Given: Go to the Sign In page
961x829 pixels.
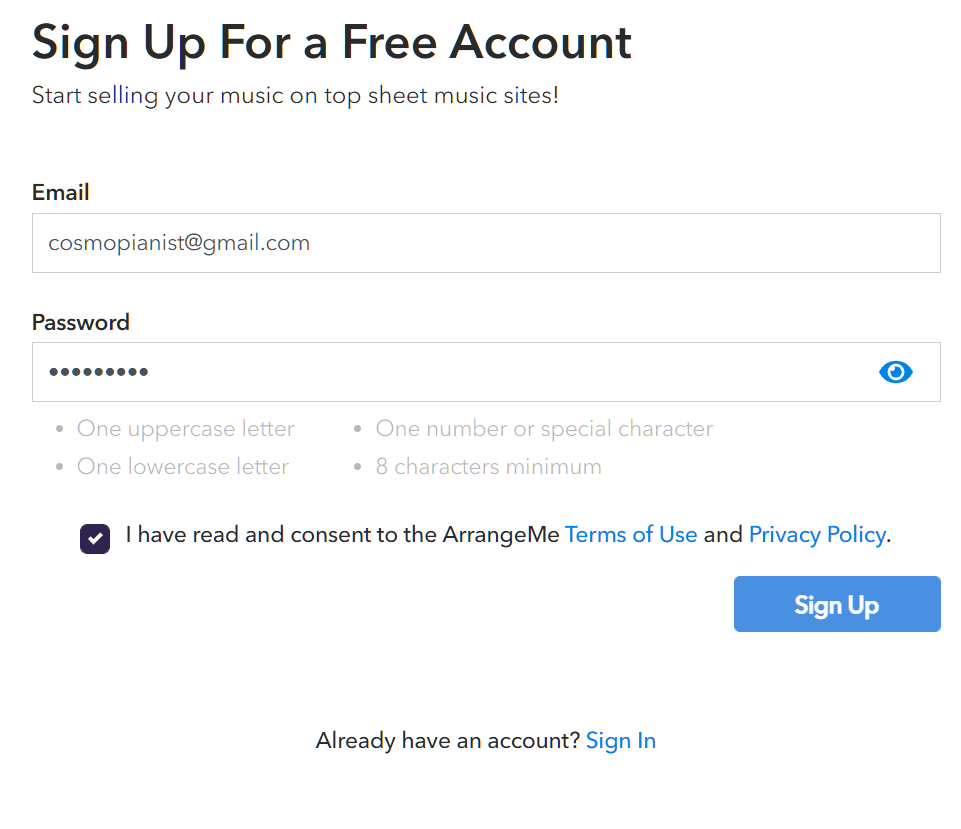Looking at the screenshot, I should click(621, 741).
